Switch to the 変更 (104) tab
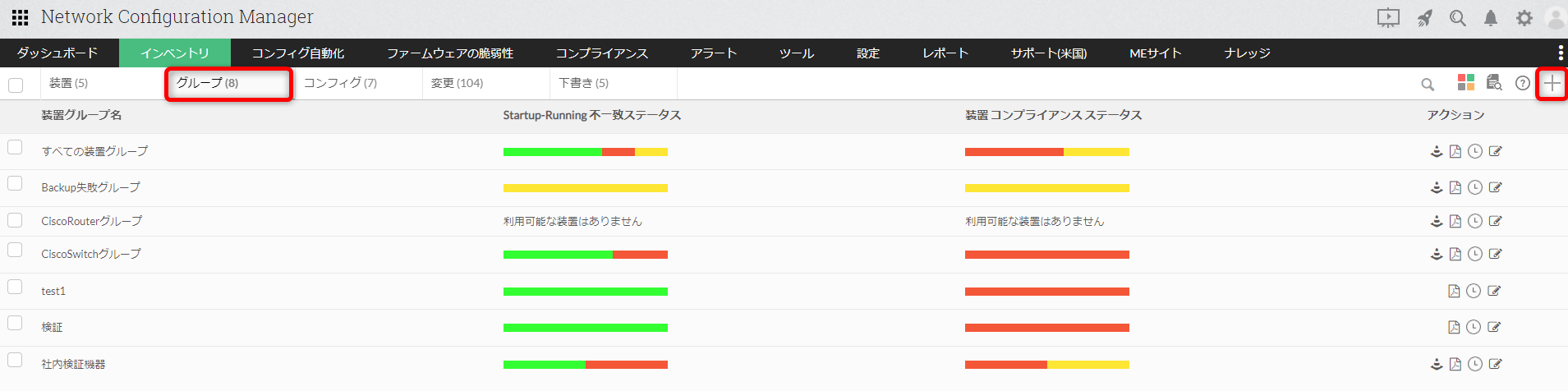1568x391 pixels. coord(458,83)
